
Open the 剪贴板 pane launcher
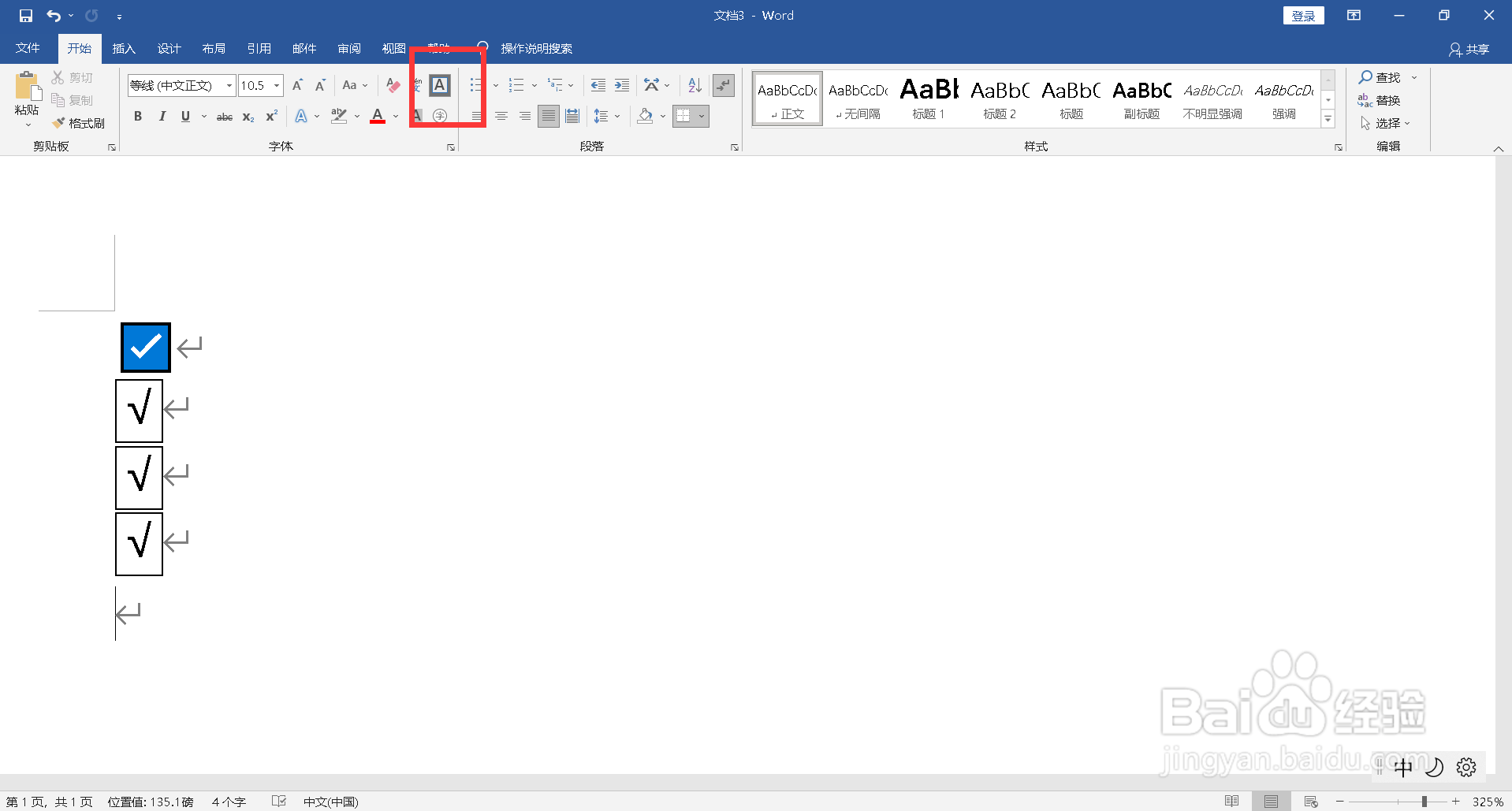click(112, 147)
